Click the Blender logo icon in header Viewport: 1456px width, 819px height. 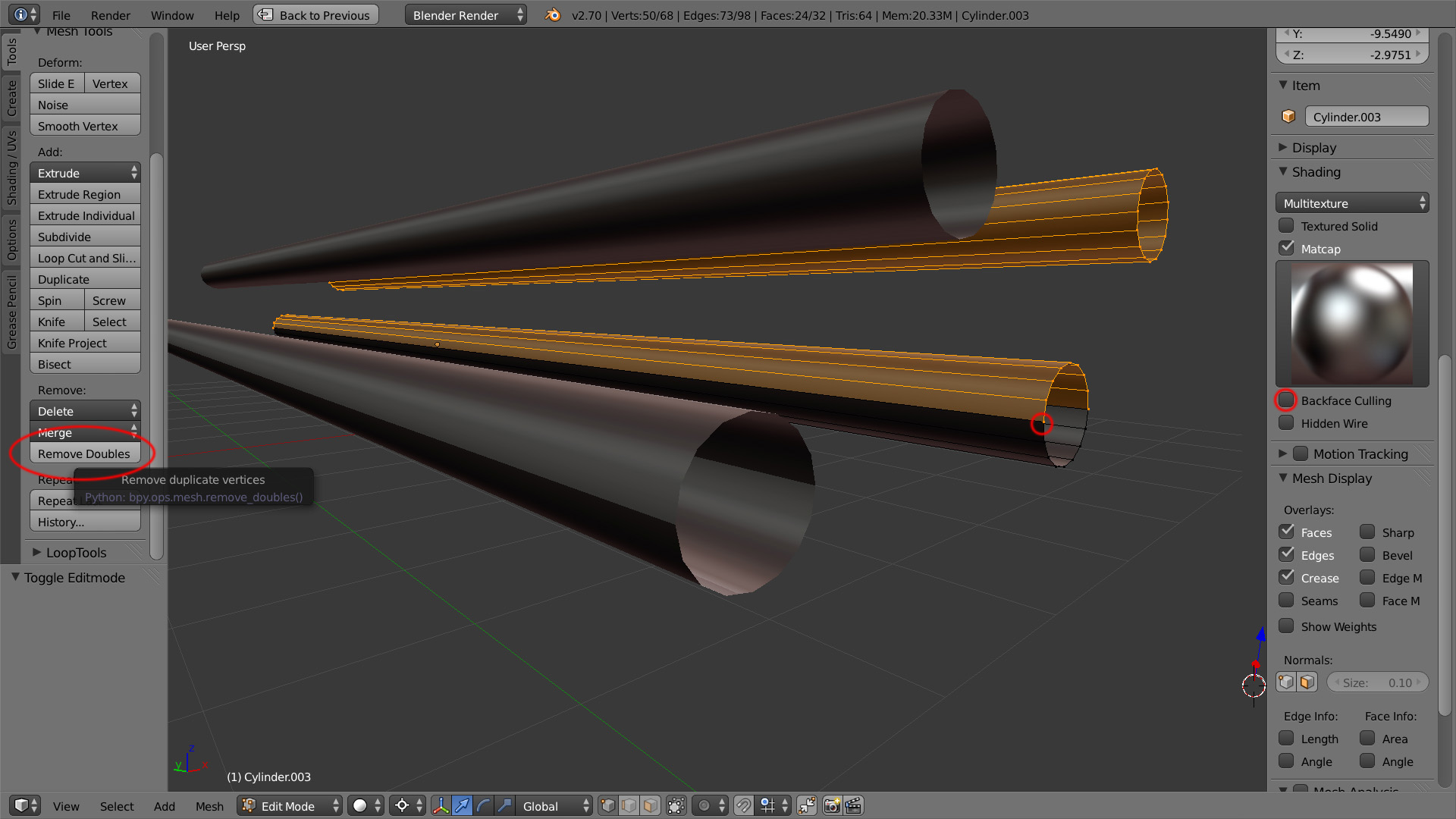[553, 15]
